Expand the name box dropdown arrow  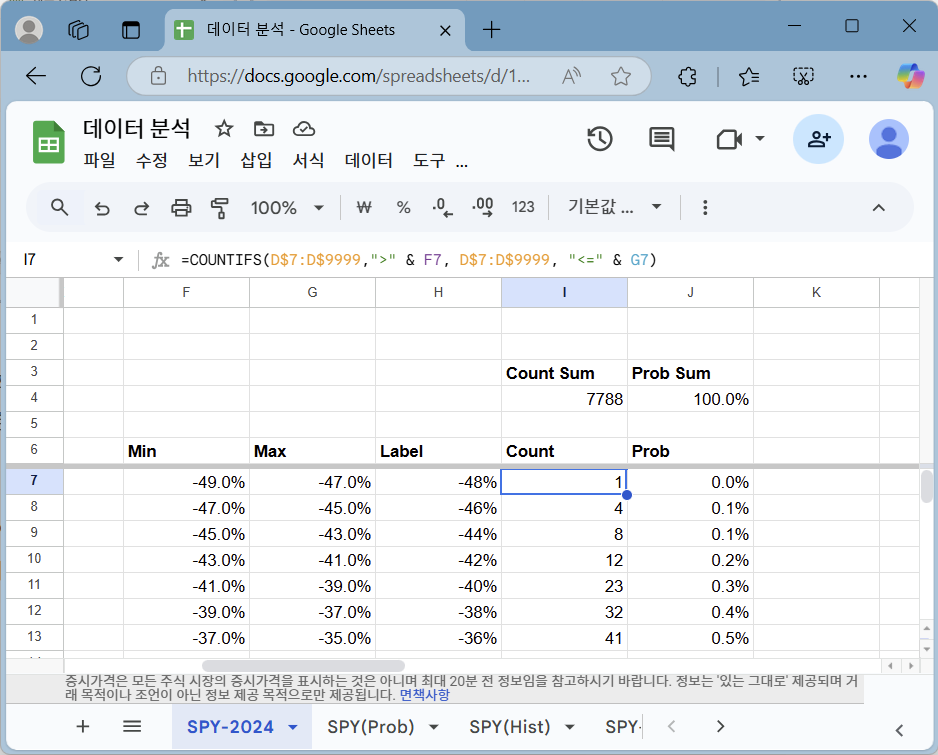point(118,259)
